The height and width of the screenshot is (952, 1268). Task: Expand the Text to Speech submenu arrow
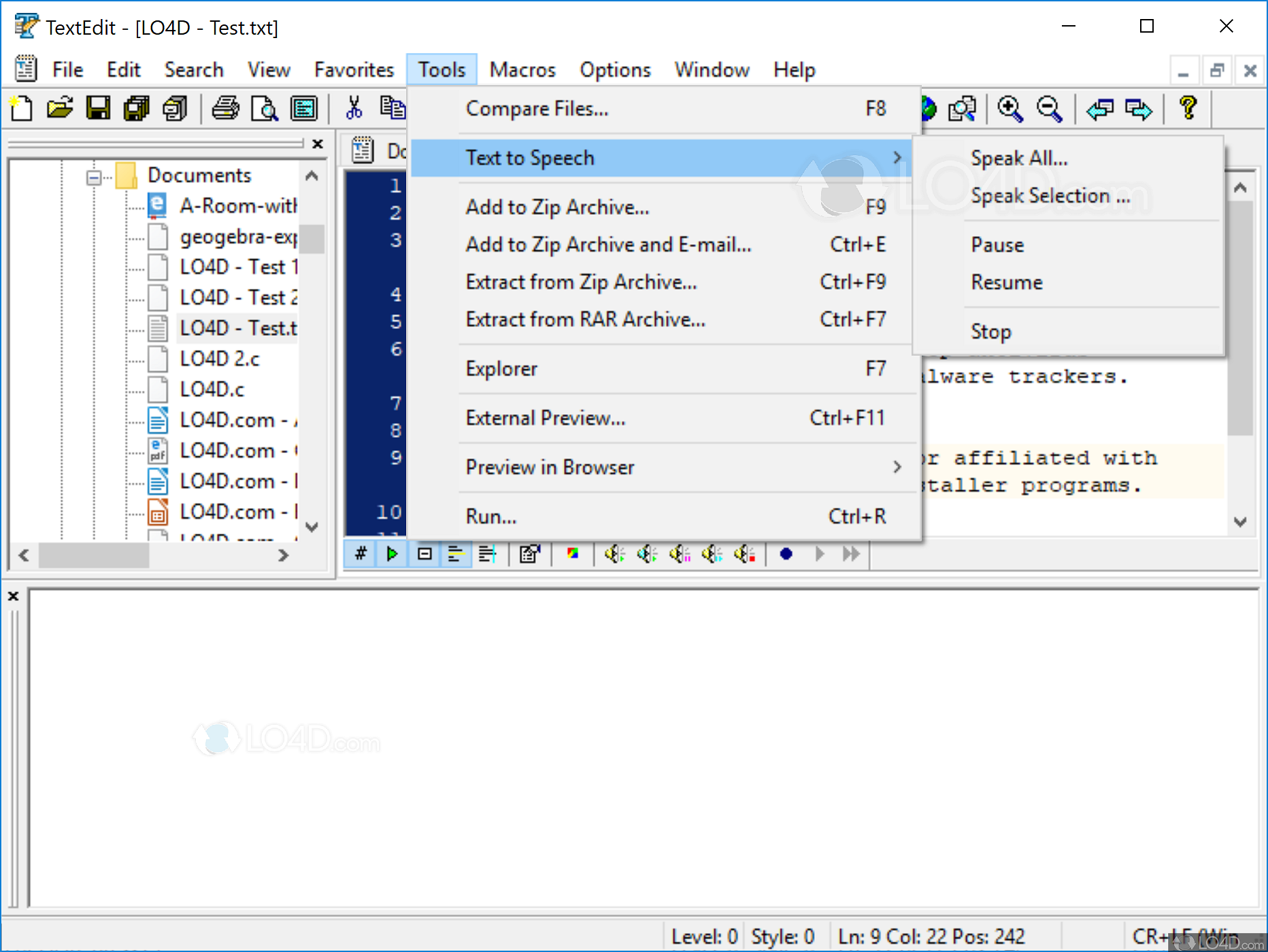pyautogui.click(x=898, y=158)
